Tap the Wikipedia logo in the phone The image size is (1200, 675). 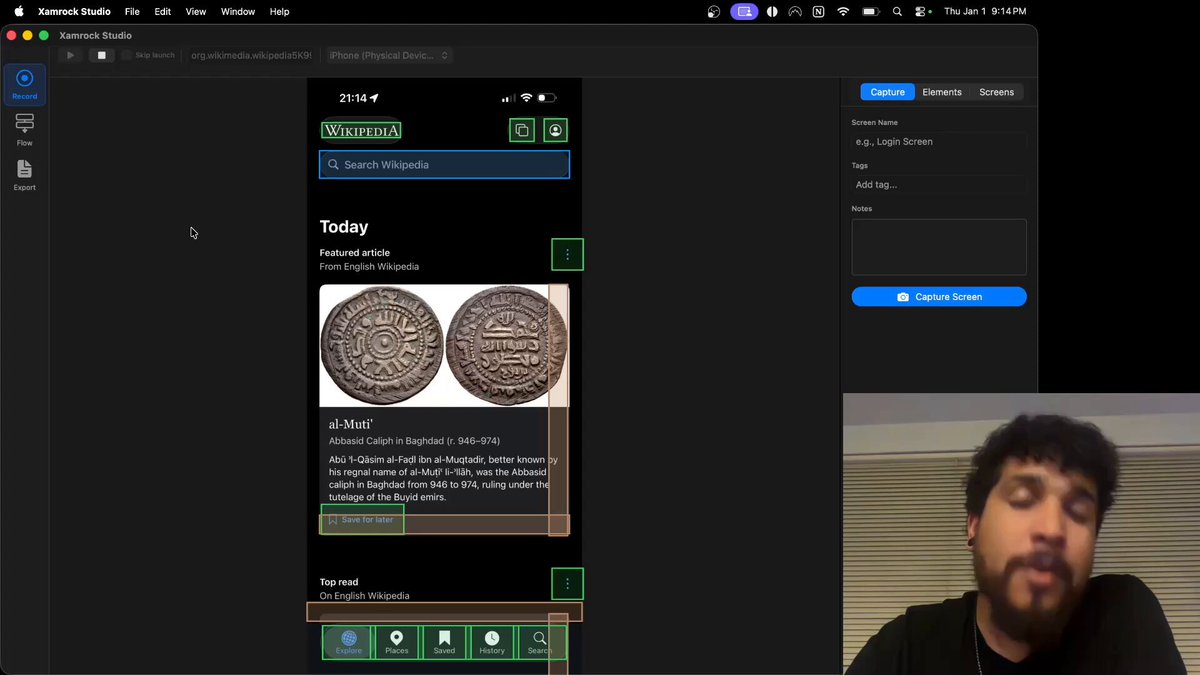tap(361, 130)
